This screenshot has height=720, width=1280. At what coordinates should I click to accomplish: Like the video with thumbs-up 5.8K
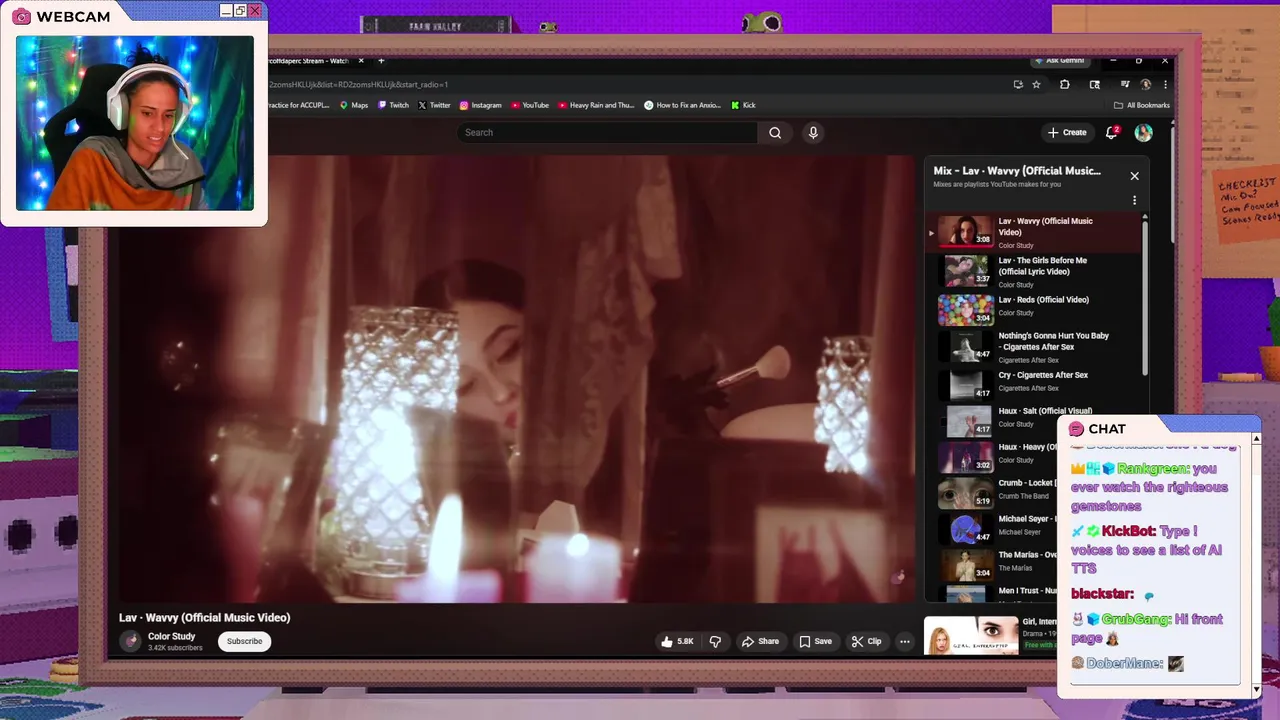click(x=677, y=641)
